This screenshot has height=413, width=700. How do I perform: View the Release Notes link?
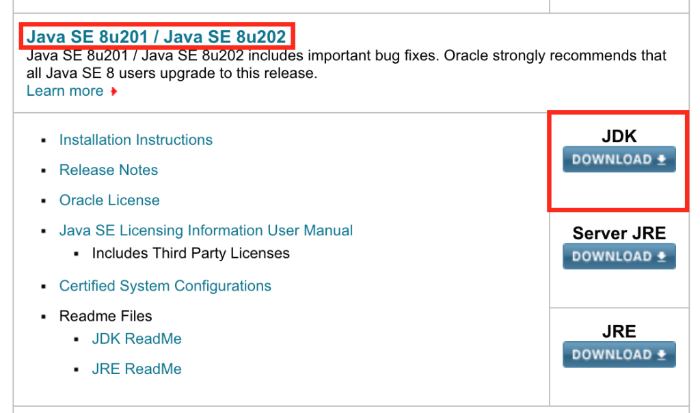108,170
